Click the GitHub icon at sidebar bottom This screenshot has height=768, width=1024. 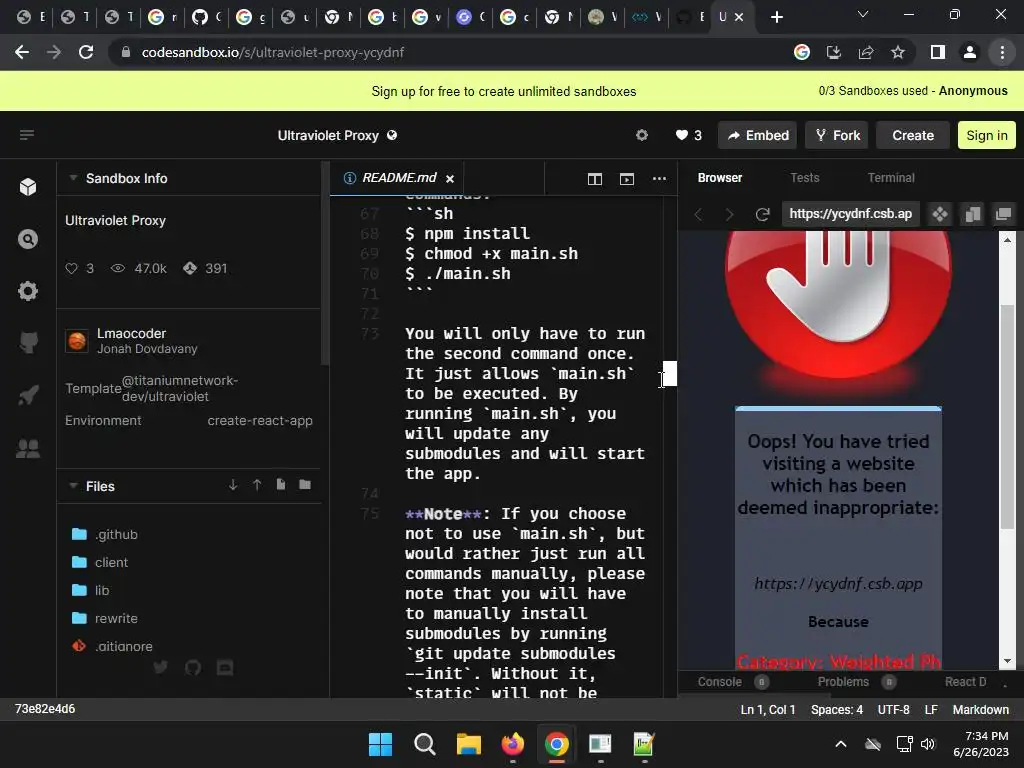tap(193, 667)
